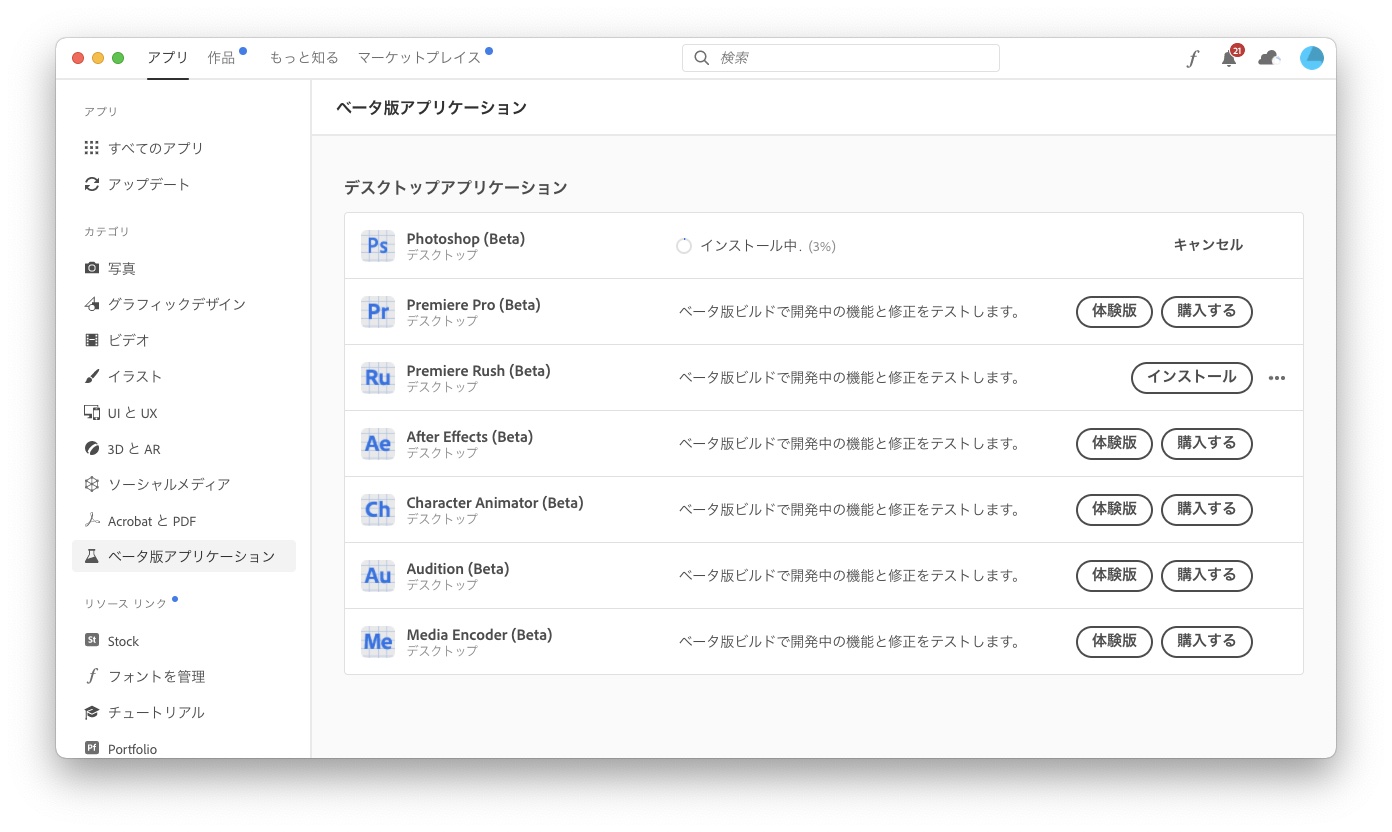1392x832 pixels.
Task: Start 体験版 for Premiere Pro (Beta)
Action: (1114, 311)
